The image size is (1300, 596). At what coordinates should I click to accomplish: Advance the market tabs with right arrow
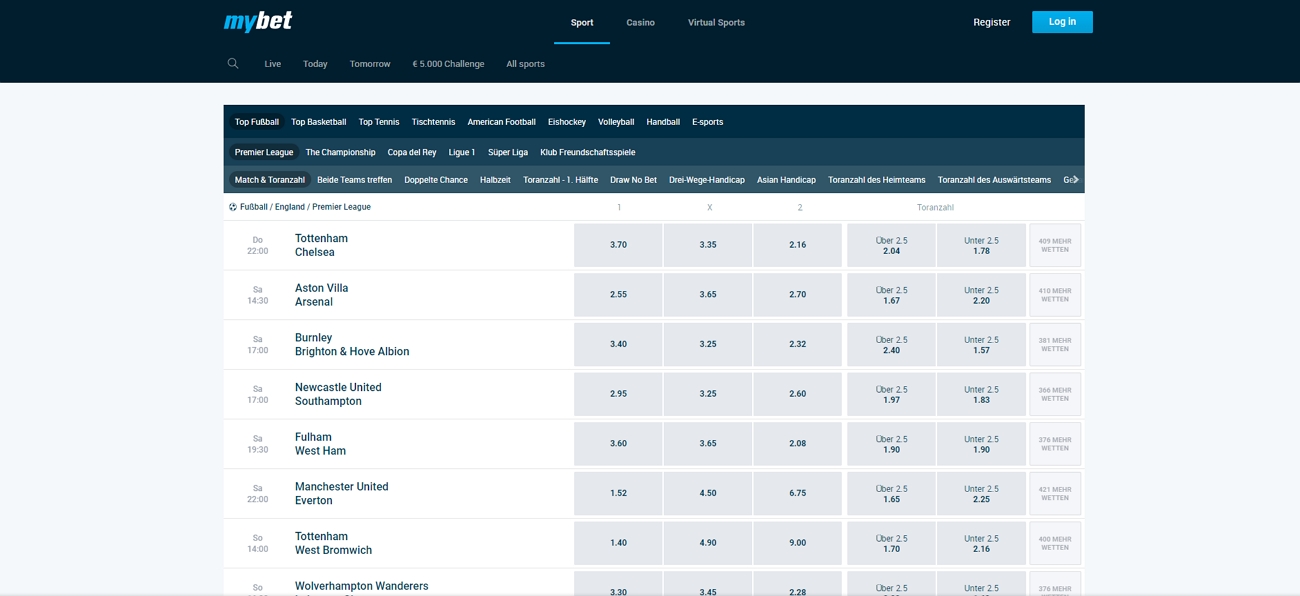1076,180
